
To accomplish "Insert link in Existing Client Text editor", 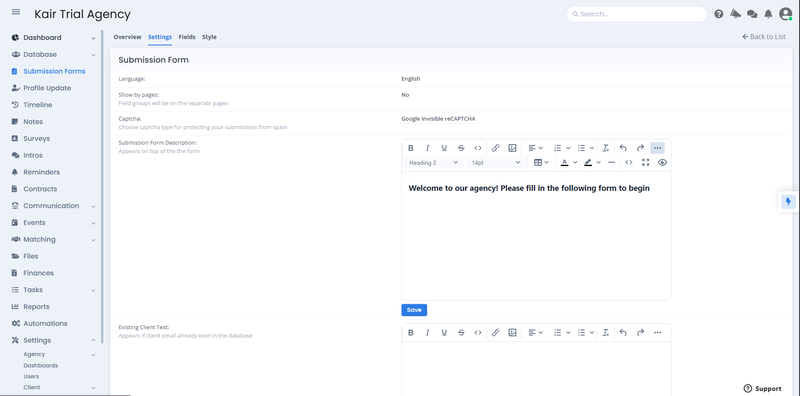I will tap(495, 333).
